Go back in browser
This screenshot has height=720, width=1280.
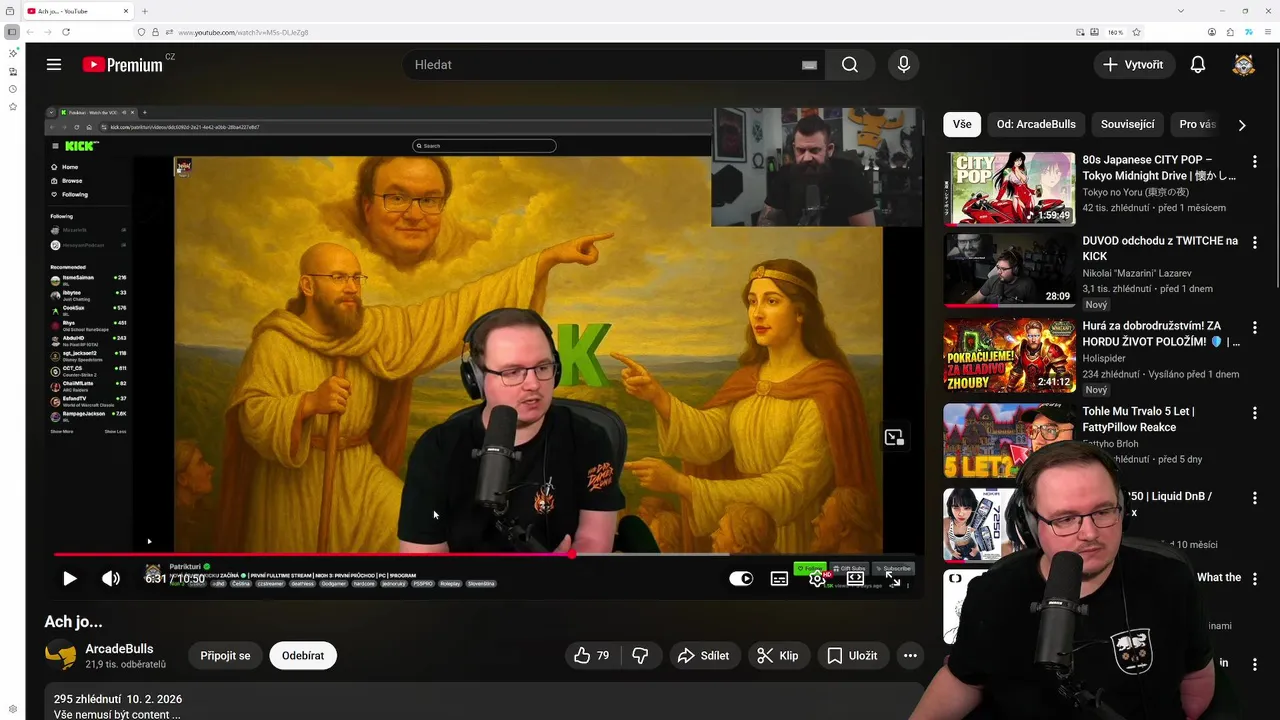[x=30, y=32]
